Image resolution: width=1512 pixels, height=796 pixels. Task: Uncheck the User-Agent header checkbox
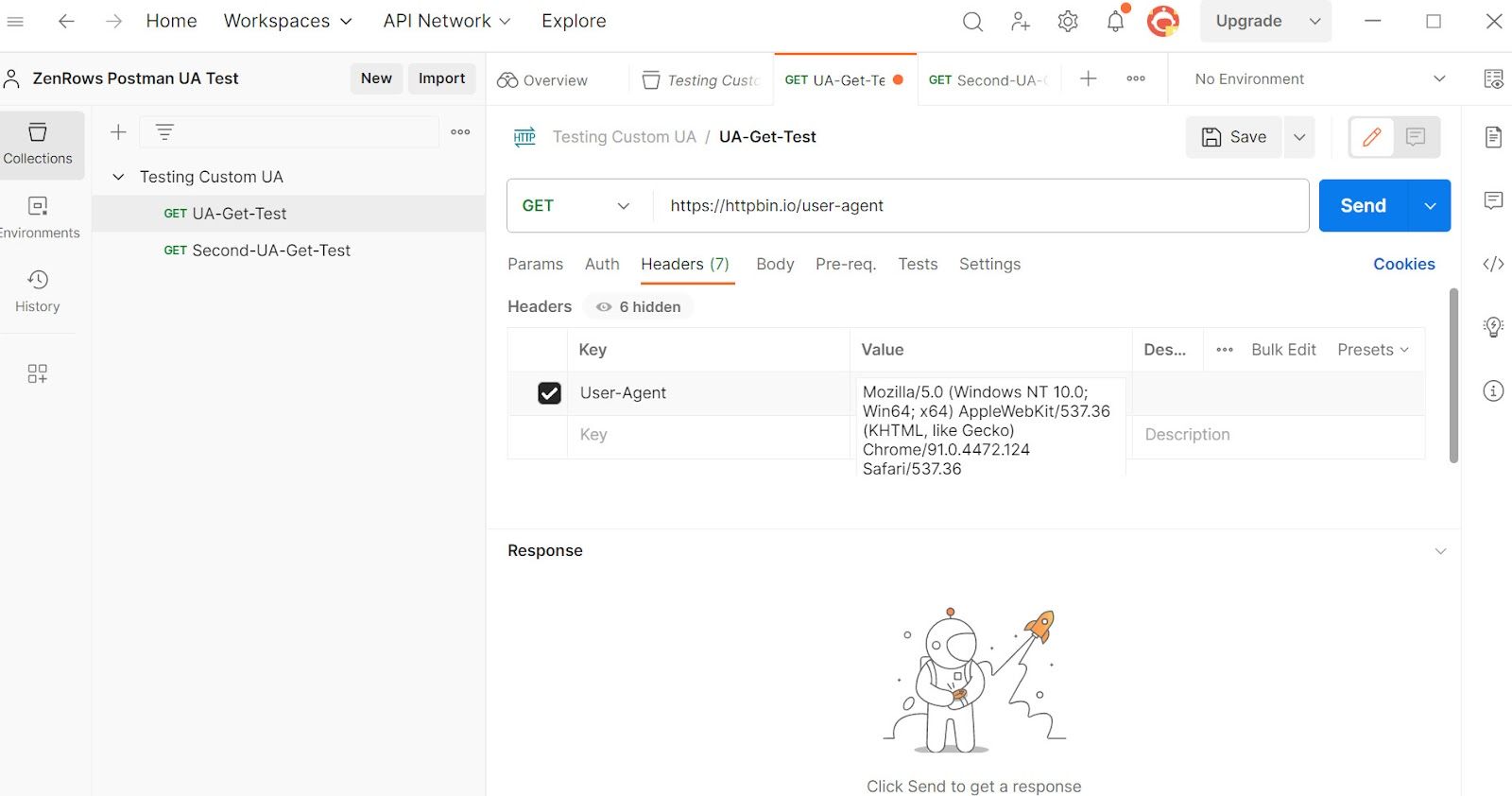click(549, 393)
